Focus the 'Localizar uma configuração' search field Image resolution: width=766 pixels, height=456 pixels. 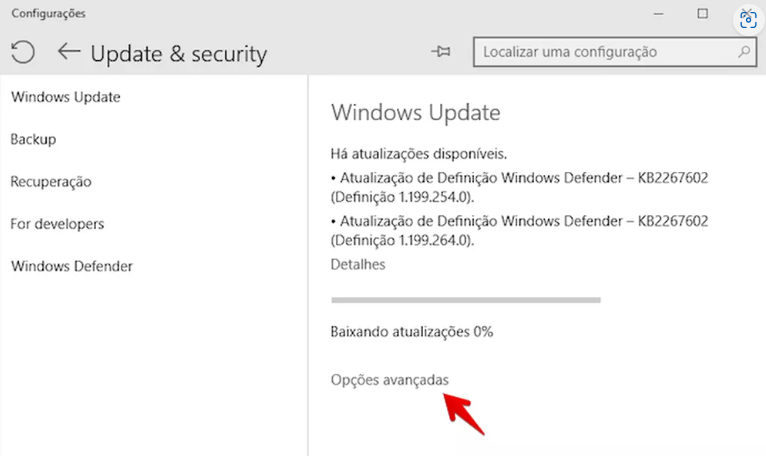coord(615,52)
